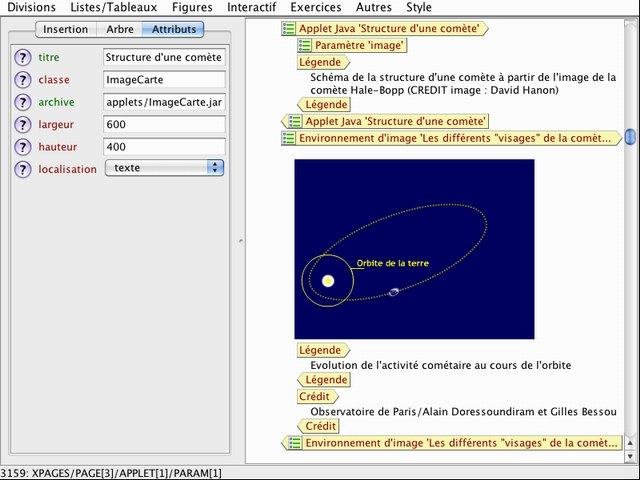Open help for the localisation attribute

pos(22,169)
